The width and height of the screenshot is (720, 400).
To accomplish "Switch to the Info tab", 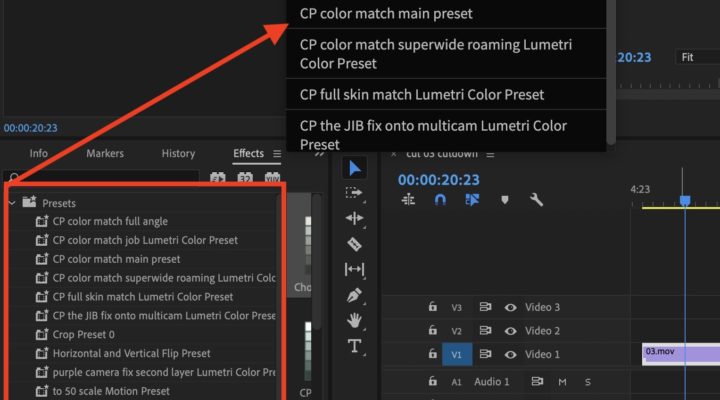I will point(39,153).
